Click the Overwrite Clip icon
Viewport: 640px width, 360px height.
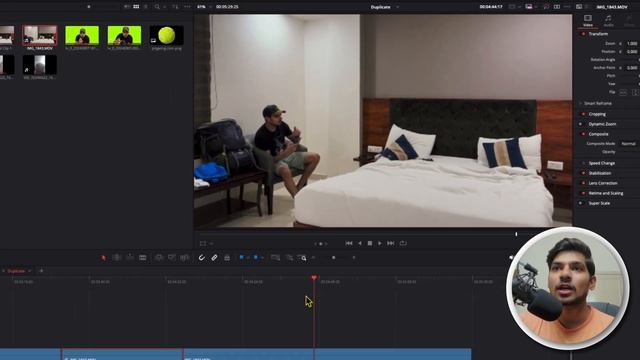coord(172,258)
